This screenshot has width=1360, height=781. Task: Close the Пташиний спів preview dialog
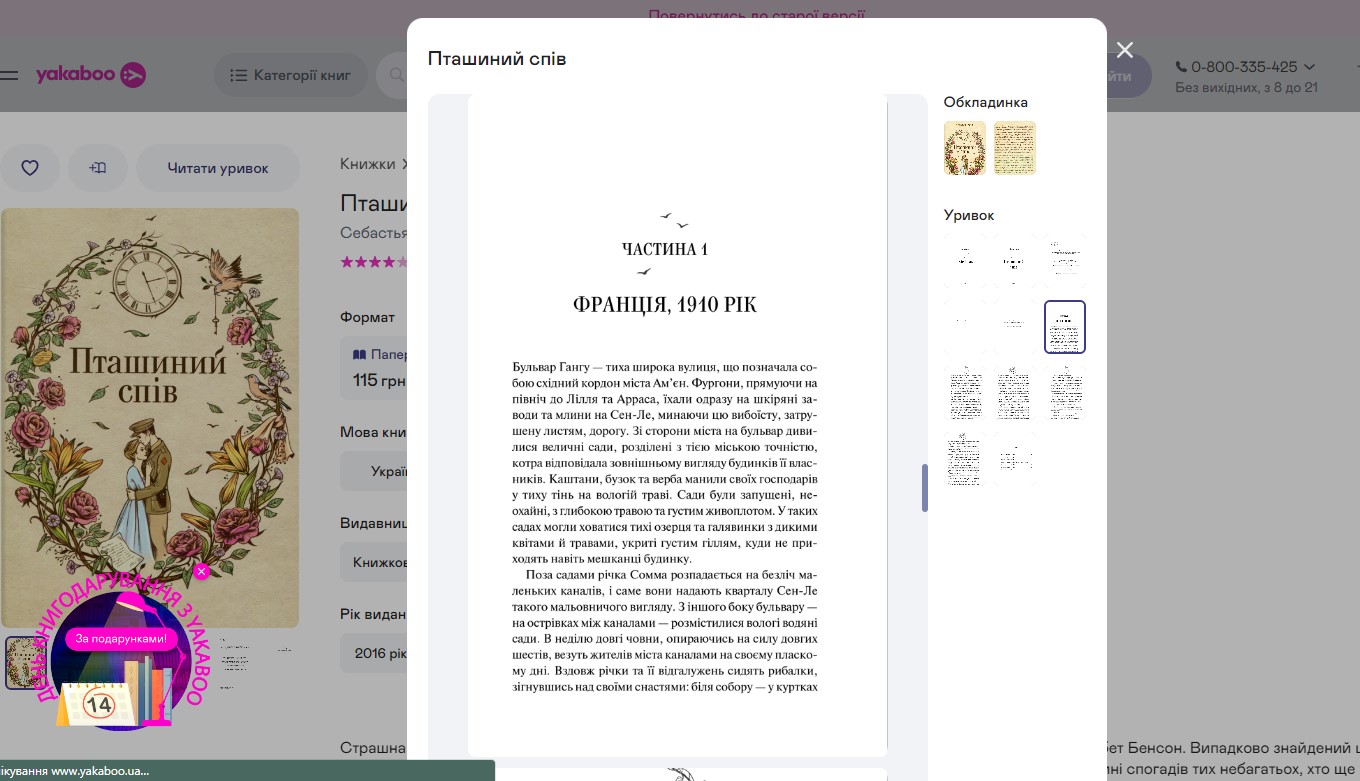tap(1125, 50)
